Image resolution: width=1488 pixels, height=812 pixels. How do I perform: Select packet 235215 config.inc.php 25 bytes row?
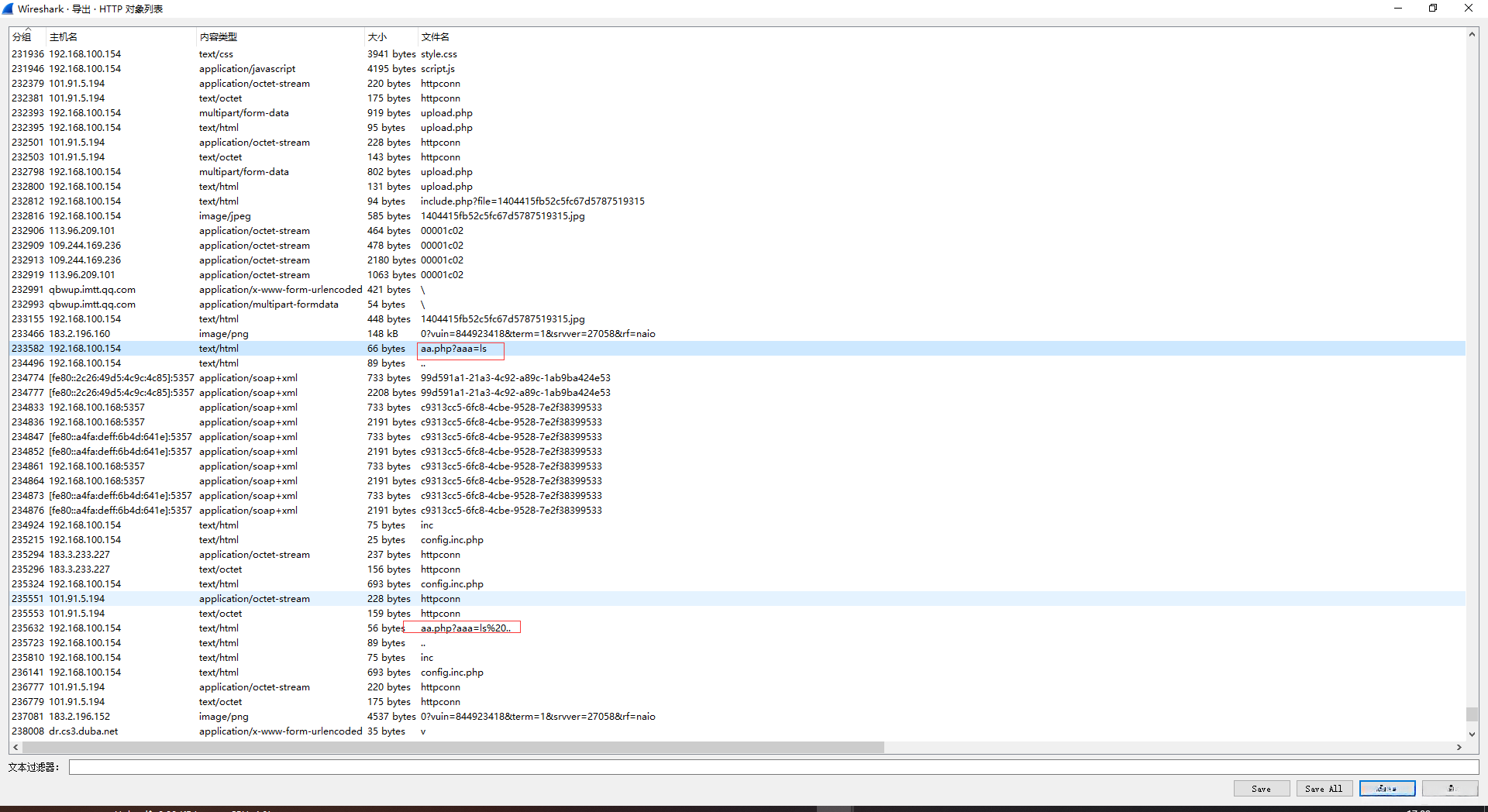tap(737, 540)
